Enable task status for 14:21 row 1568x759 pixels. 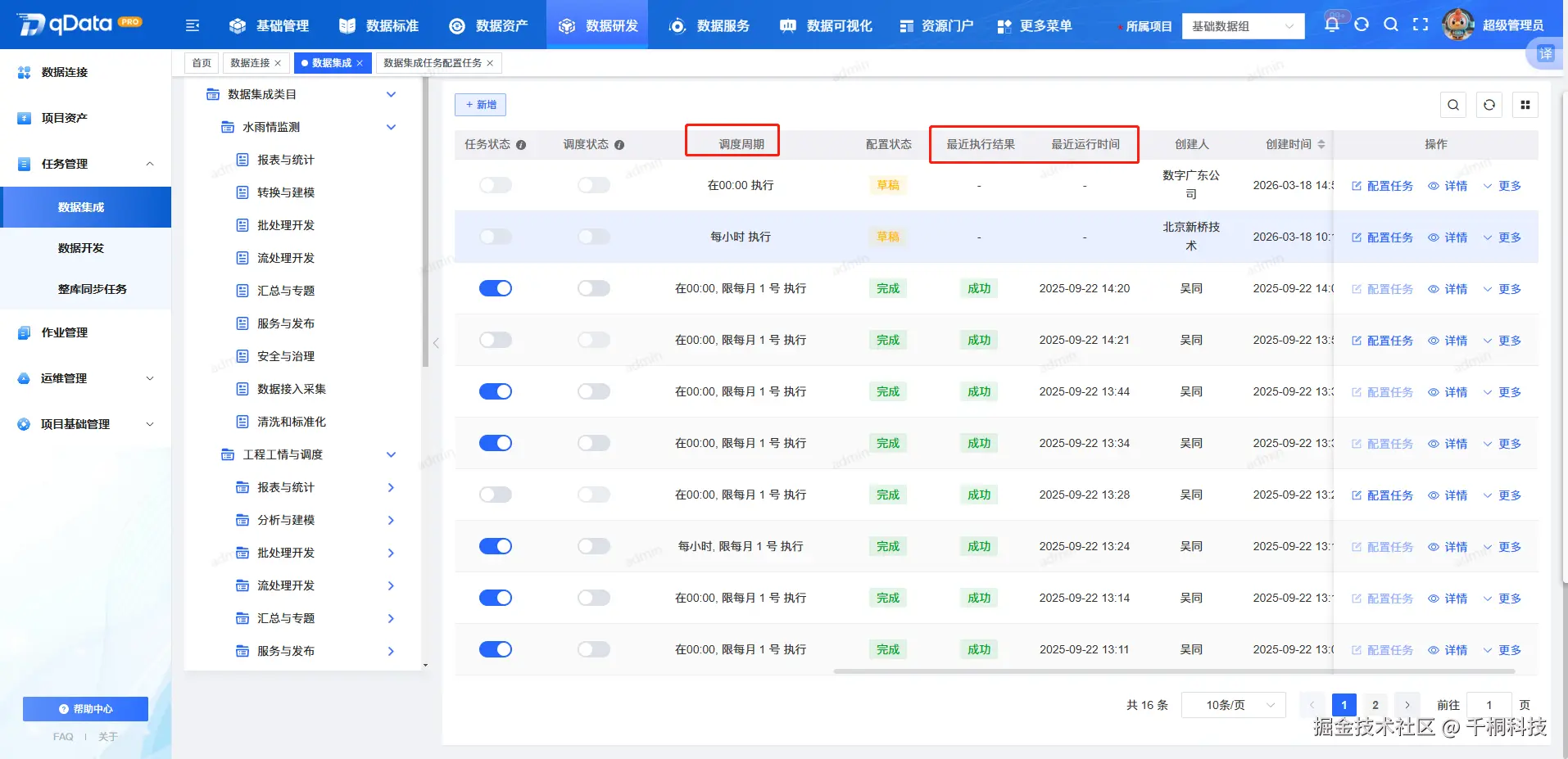point(496,340)
